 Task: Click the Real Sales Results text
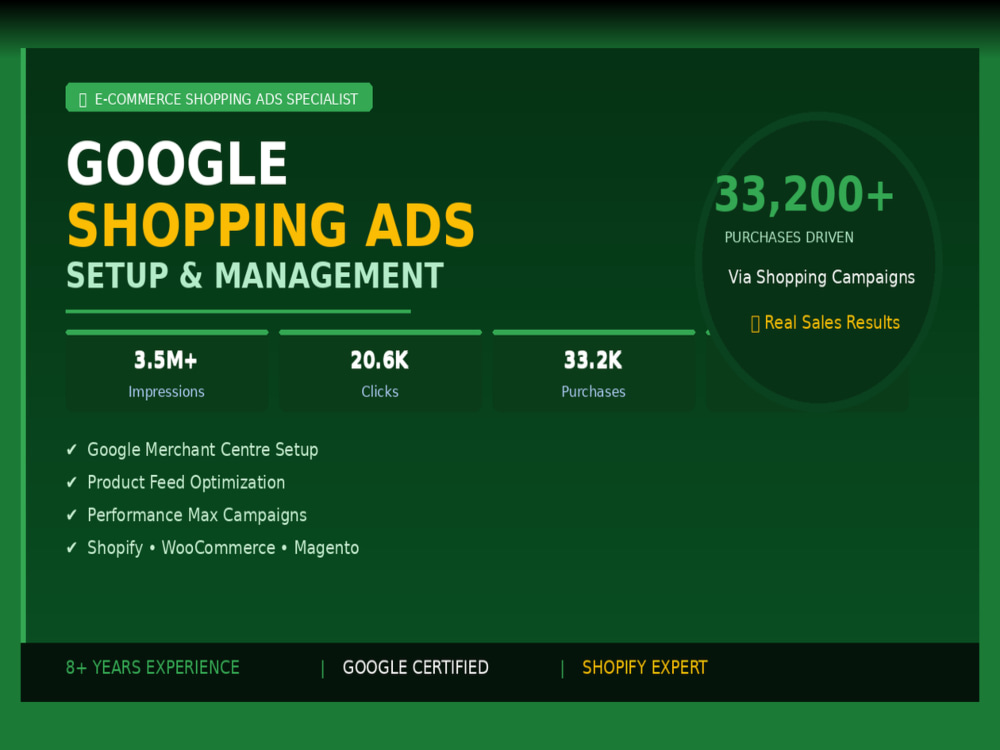(832, 323)
